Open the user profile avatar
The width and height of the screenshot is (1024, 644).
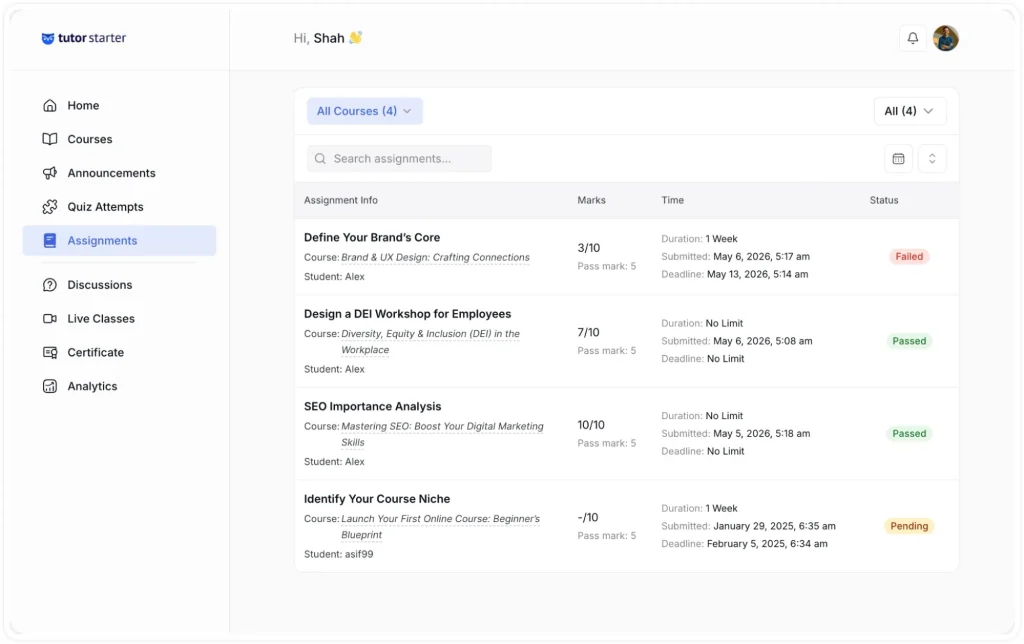click(945, 38)
